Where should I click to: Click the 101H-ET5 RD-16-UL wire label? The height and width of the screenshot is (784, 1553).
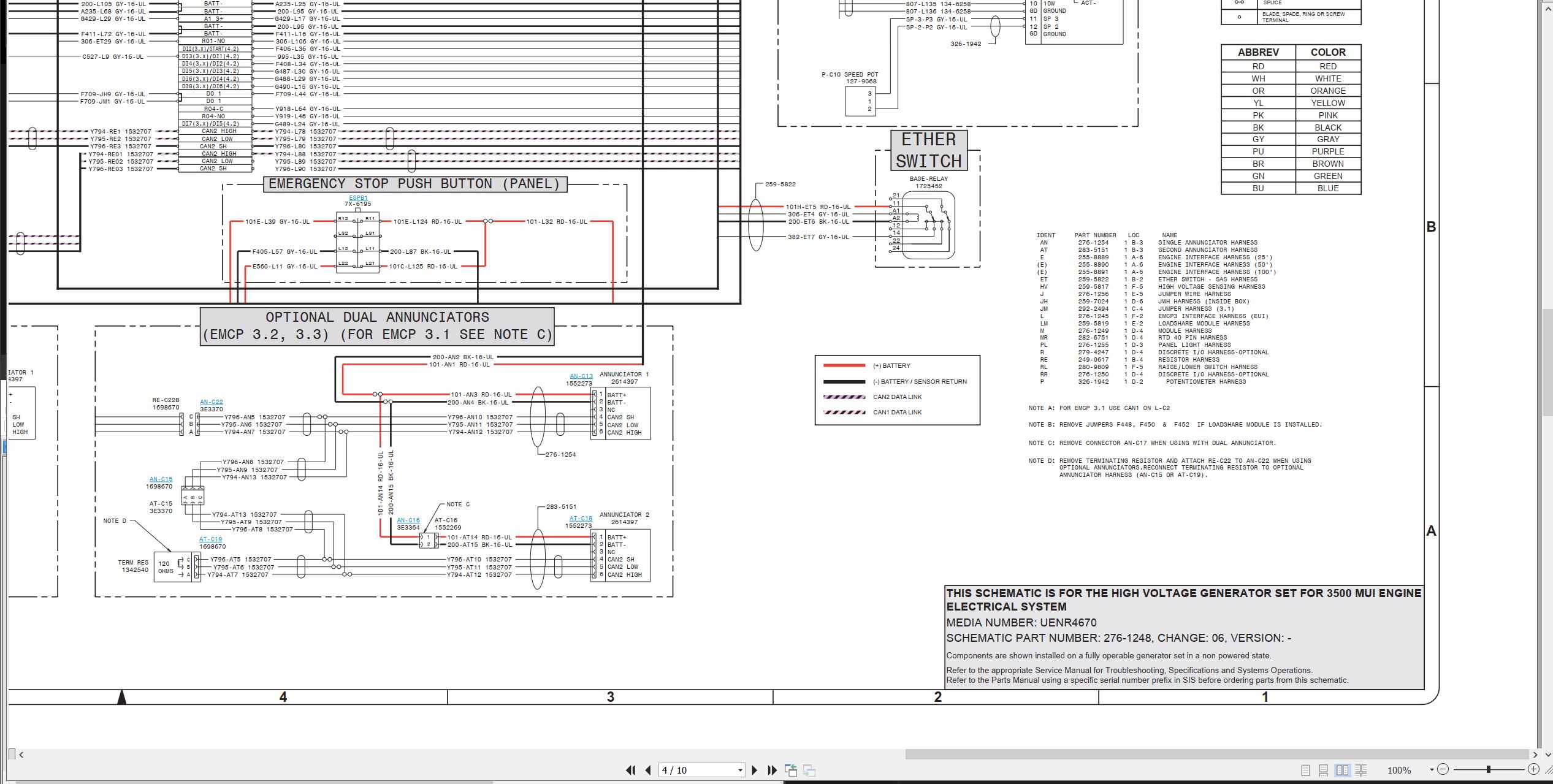pos(818,207)
